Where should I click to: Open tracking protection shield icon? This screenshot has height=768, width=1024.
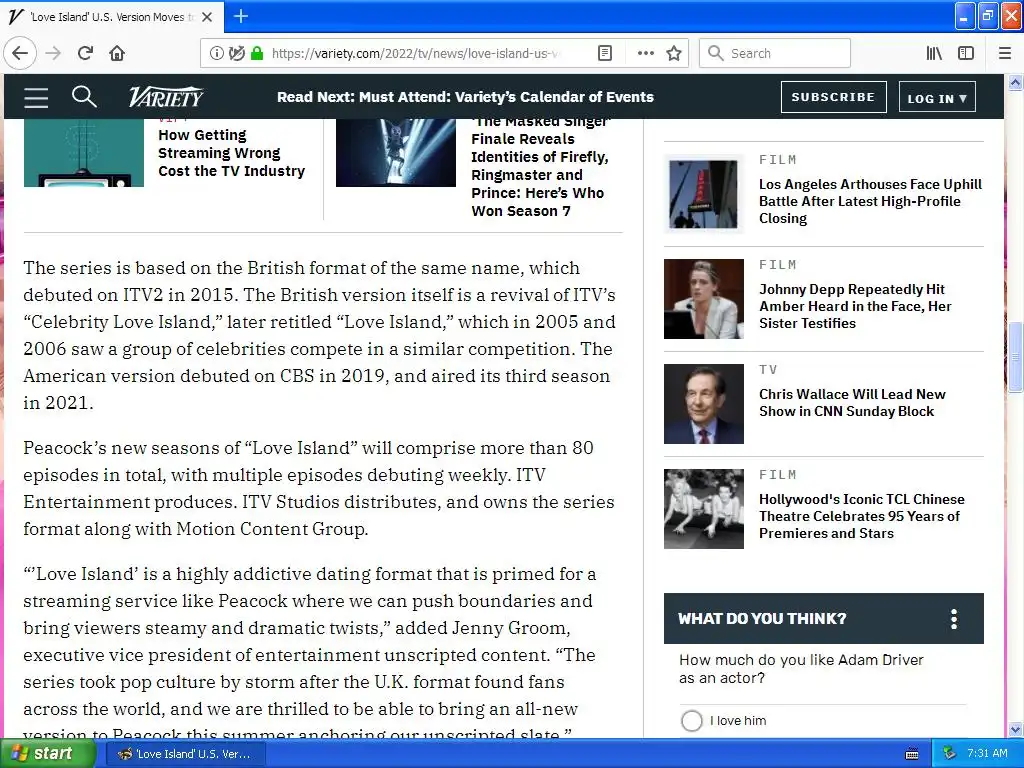(x=236, y=54)
